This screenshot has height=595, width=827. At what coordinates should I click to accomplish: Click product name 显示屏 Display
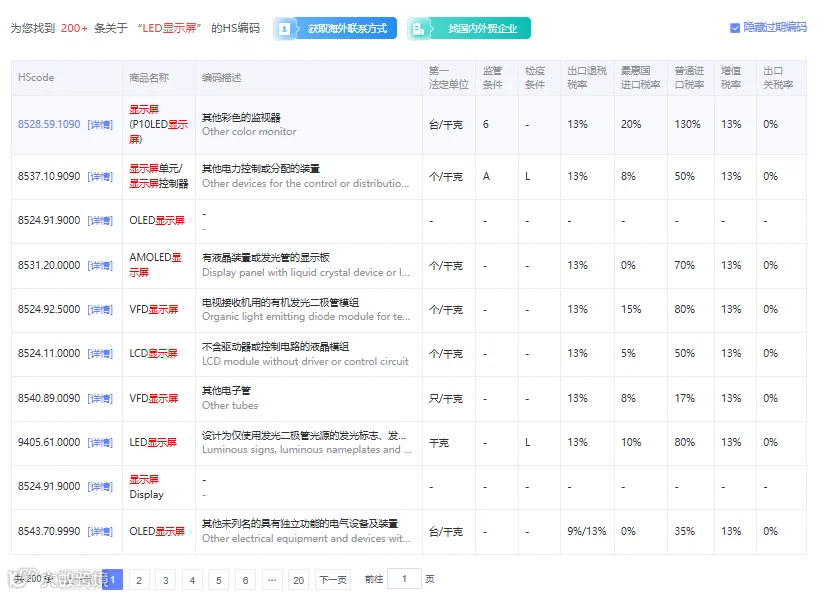point(147,487)
